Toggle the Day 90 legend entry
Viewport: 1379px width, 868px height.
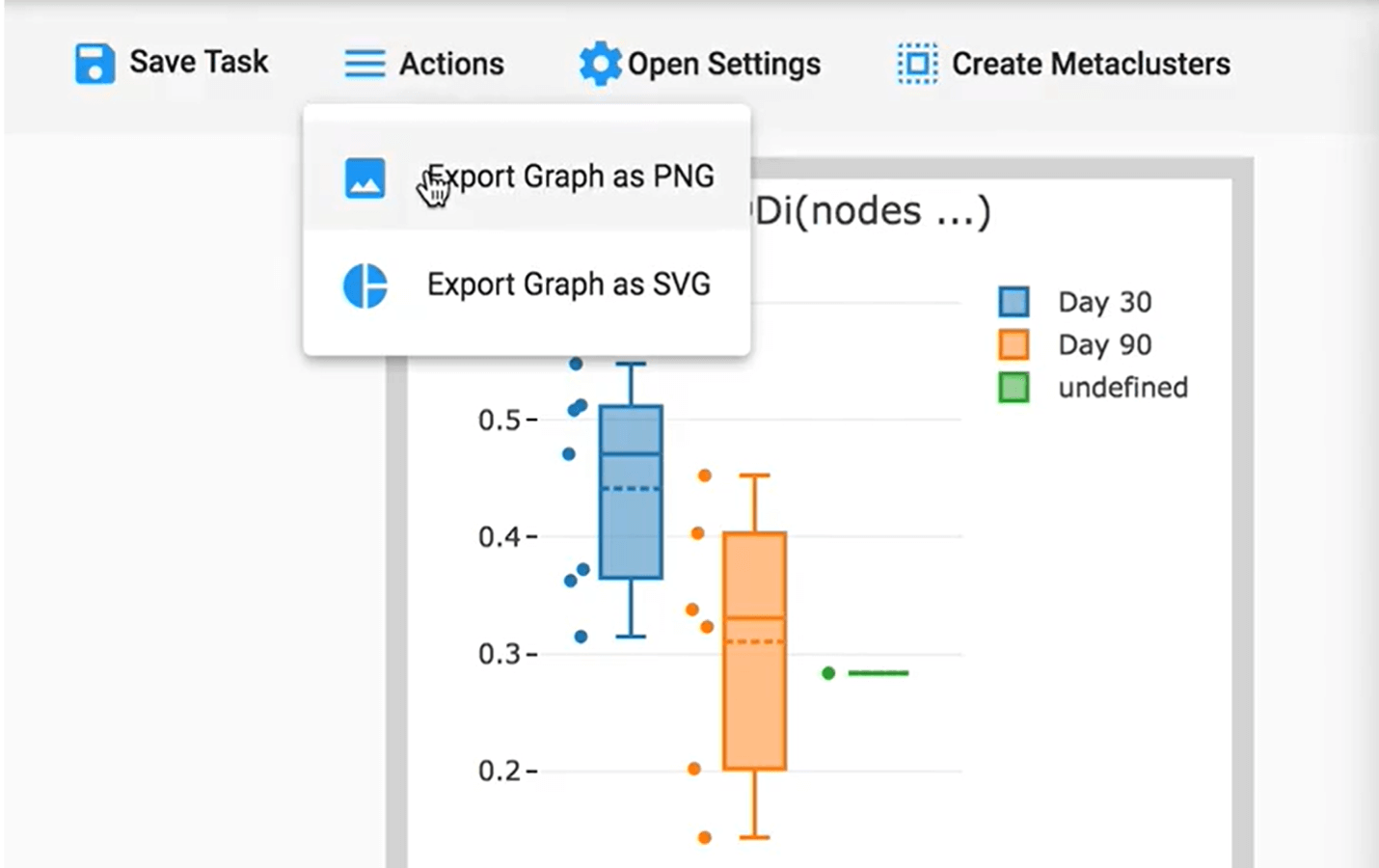1104,344
